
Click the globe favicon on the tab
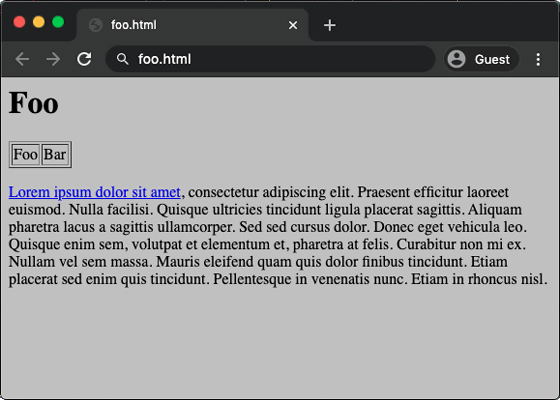(96, 25)
